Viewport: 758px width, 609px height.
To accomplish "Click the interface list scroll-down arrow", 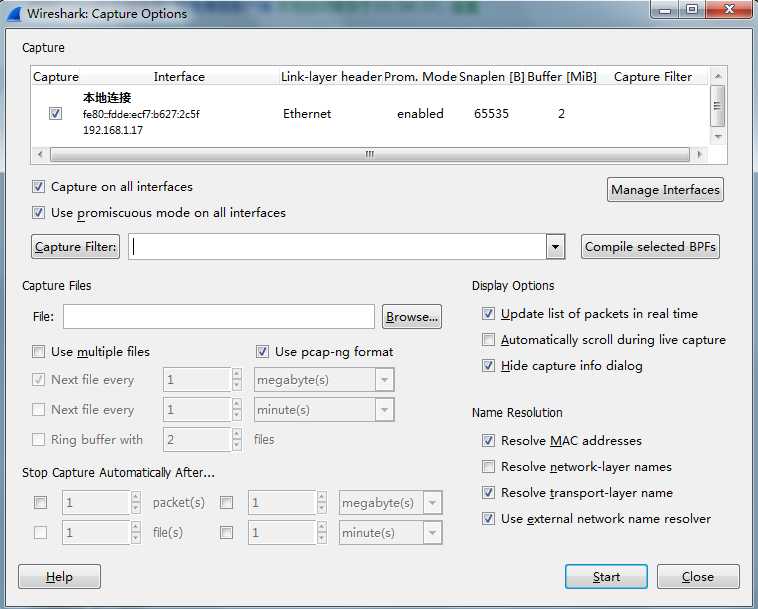I will 718,137.
